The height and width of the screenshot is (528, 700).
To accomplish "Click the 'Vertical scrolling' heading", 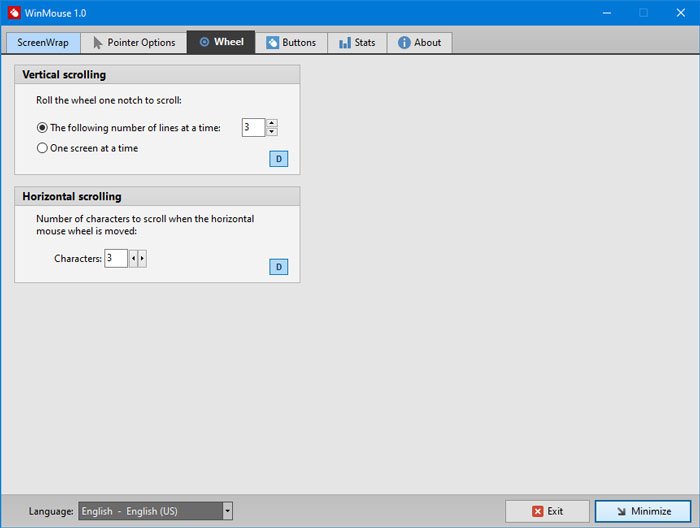I will point(64,75).
